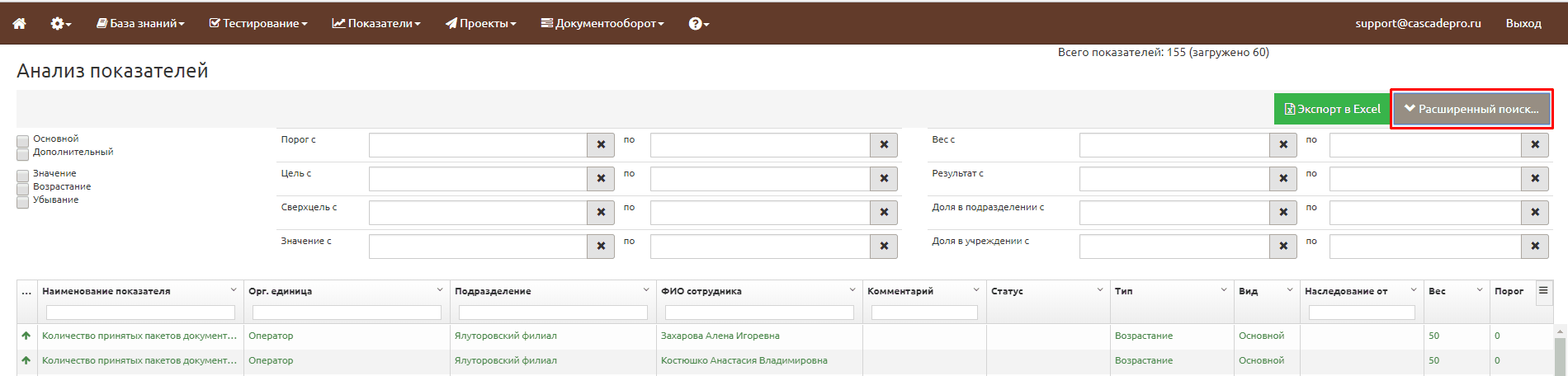Screen dimensions: 1568x376
Task: Clear the 'Цель с' from field
Action: pos(601,179)
